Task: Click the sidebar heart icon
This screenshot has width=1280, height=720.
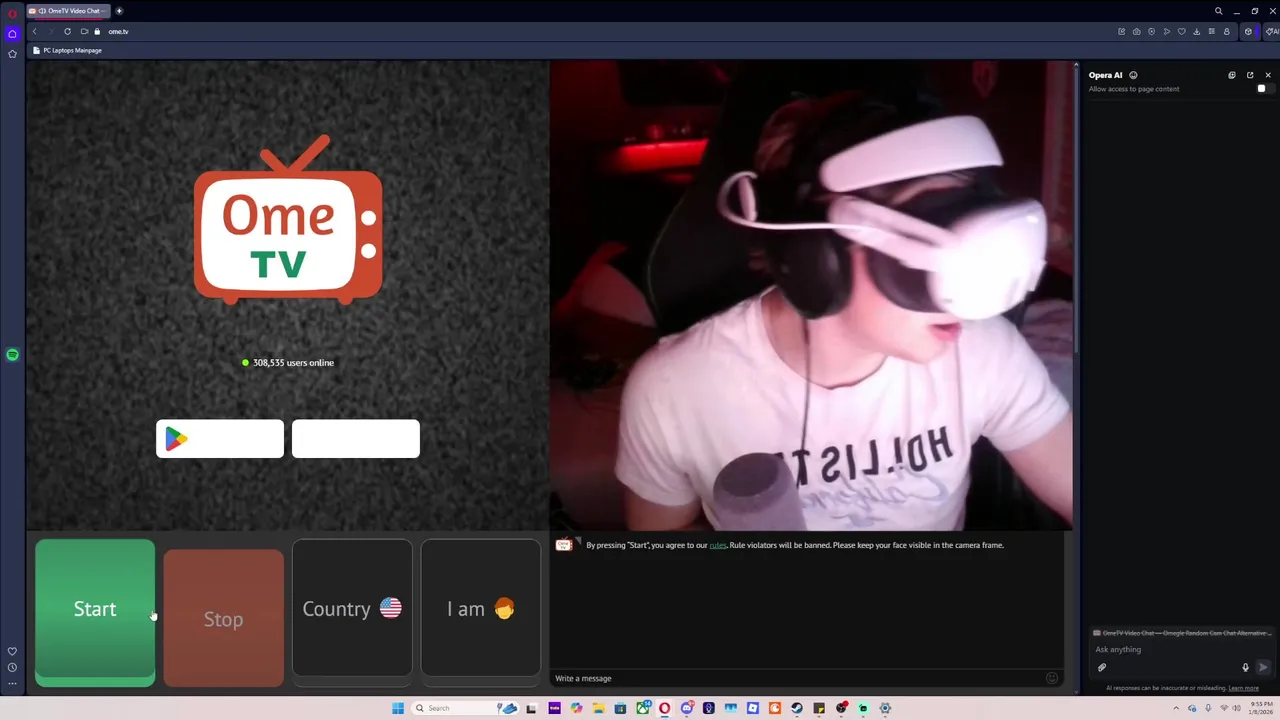Action: [12, 651]
